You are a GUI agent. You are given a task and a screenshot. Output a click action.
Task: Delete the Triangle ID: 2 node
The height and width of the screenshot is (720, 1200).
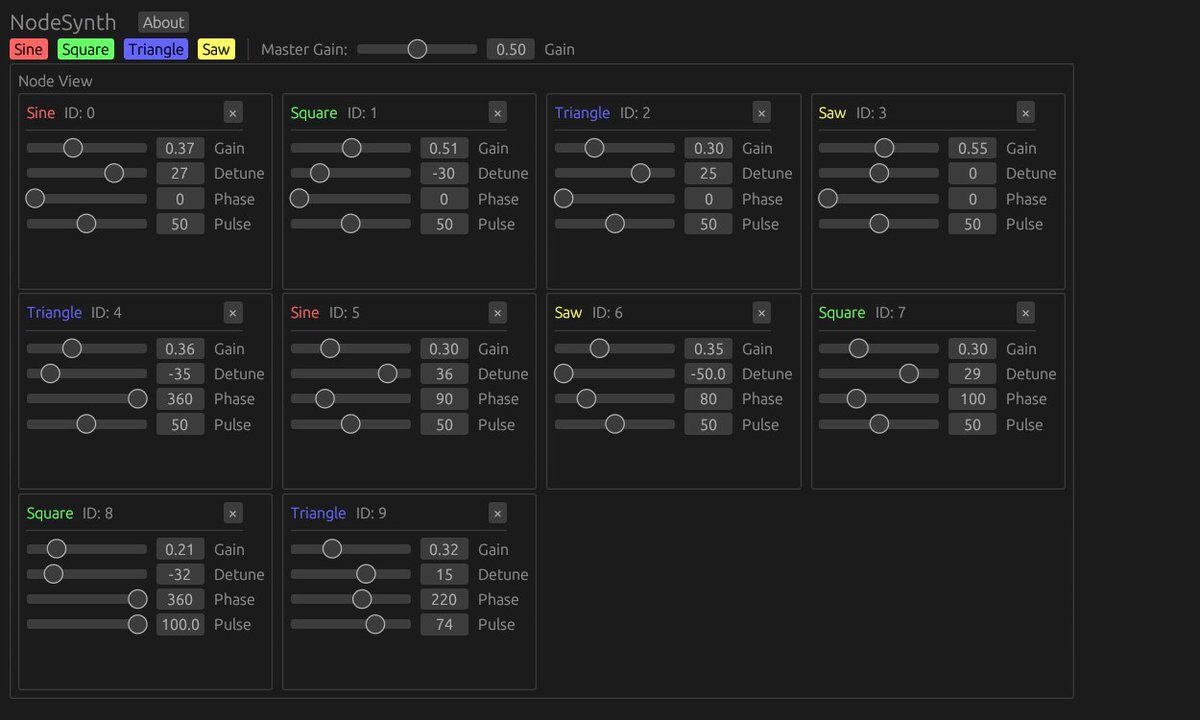[x=761, y=113]
